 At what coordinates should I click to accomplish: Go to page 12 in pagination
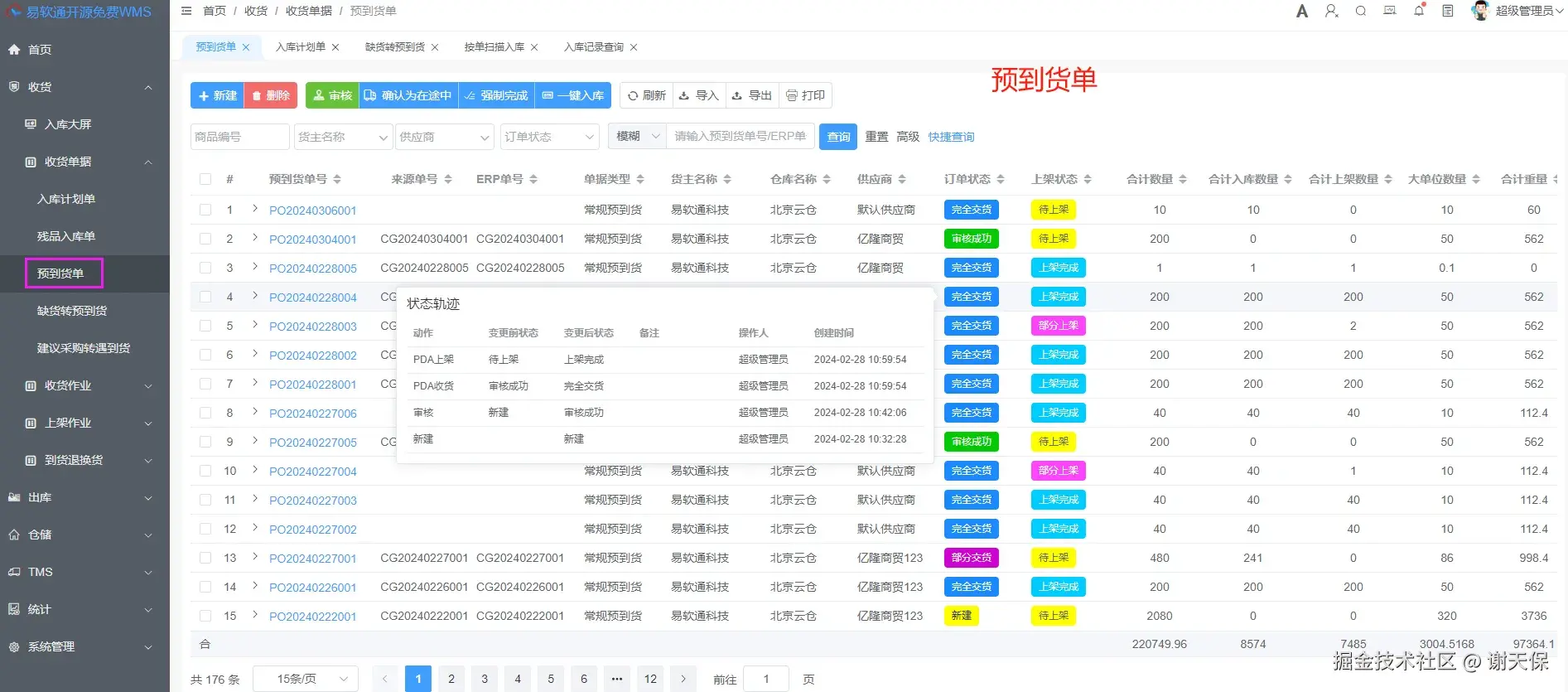point(650,679)
